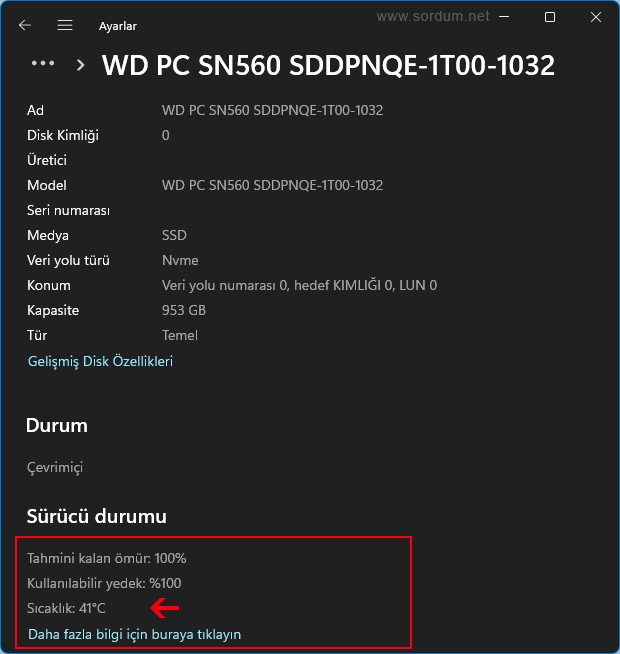Image resolution: width=620 pixels, height=654 pixels.
Task: Click the Disk Kimliği label
Action: [x=63, y=136]
